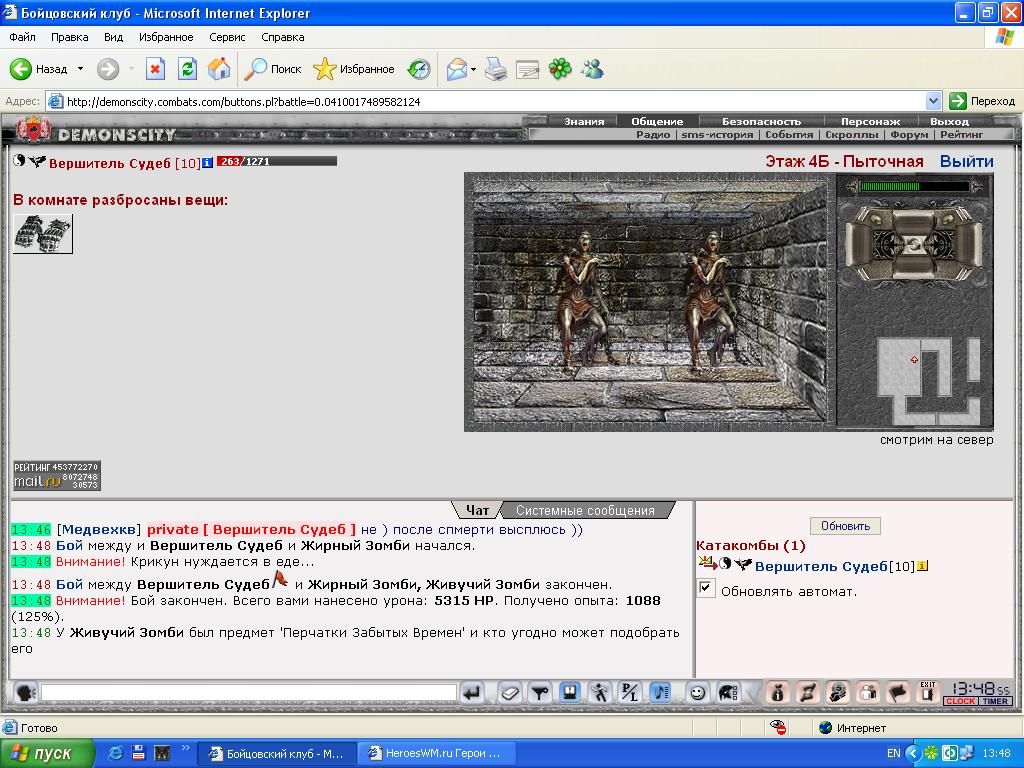This screenshot has width=1024, height=768.
Task: Toggle the Обновлять автомат checkbox
Action: [705, 588]
